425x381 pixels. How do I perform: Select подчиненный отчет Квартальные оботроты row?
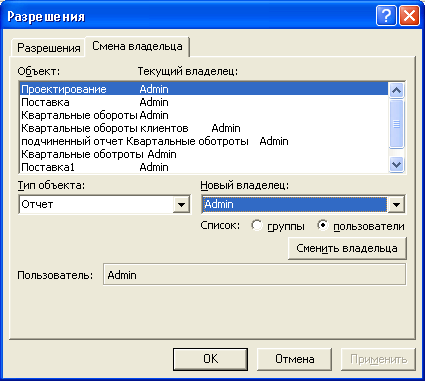(204, 141)
